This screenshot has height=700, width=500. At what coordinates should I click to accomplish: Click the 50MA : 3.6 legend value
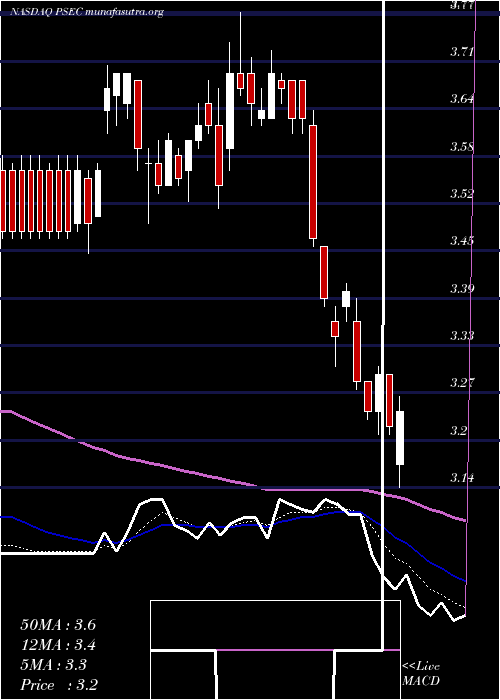click(x=58, y=625)
